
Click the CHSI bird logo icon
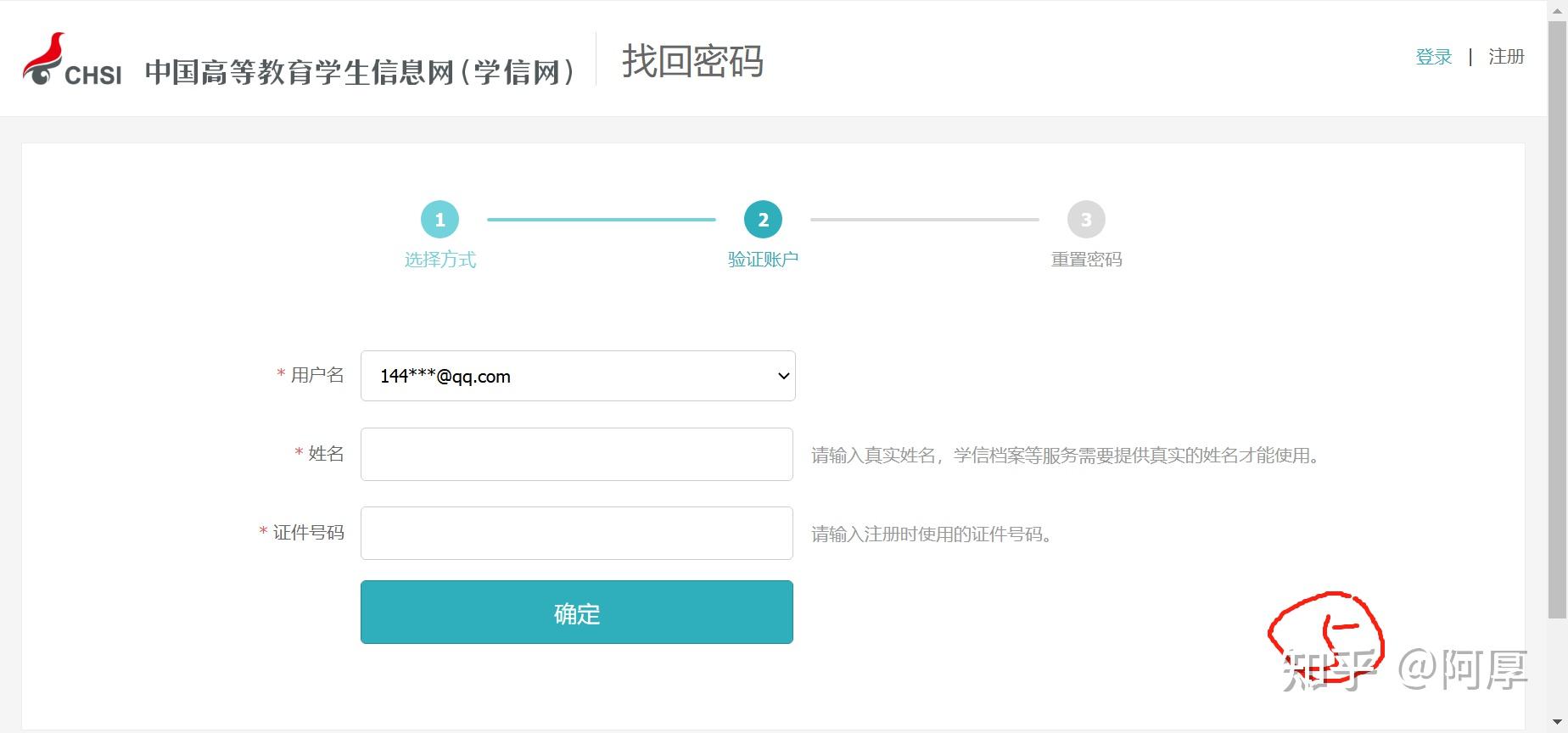pos(44,59)
